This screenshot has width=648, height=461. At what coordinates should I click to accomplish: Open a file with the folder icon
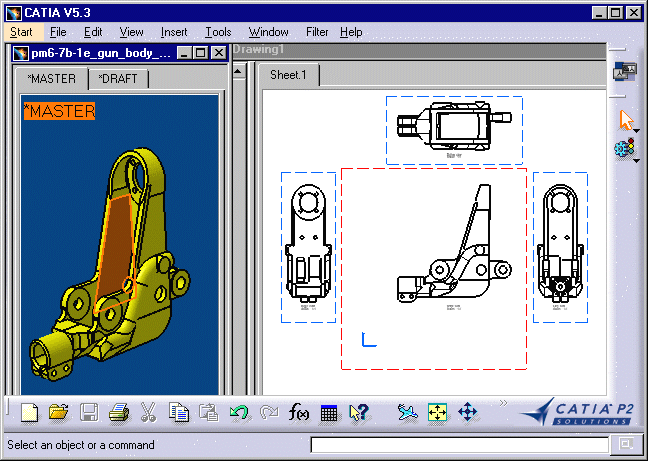[58, 412]
